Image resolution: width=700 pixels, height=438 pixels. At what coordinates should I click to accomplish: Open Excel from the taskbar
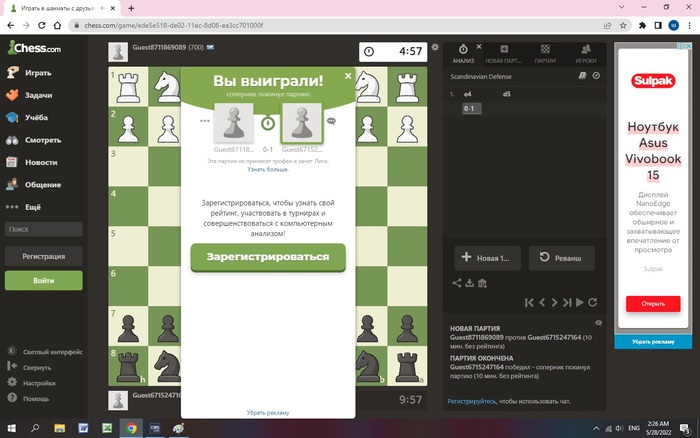[x=107, y=428]
